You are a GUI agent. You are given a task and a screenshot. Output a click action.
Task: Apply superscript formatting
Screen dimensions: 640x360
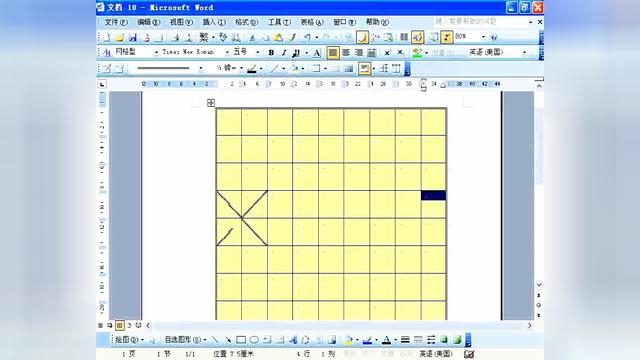387,53
